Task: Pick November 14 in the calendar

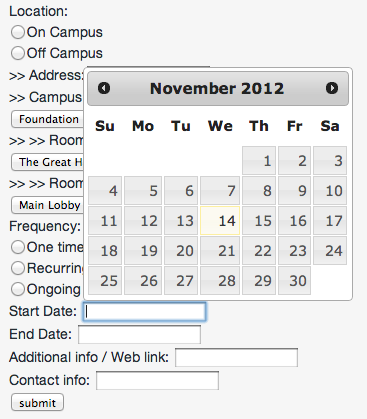Action: 220,221
